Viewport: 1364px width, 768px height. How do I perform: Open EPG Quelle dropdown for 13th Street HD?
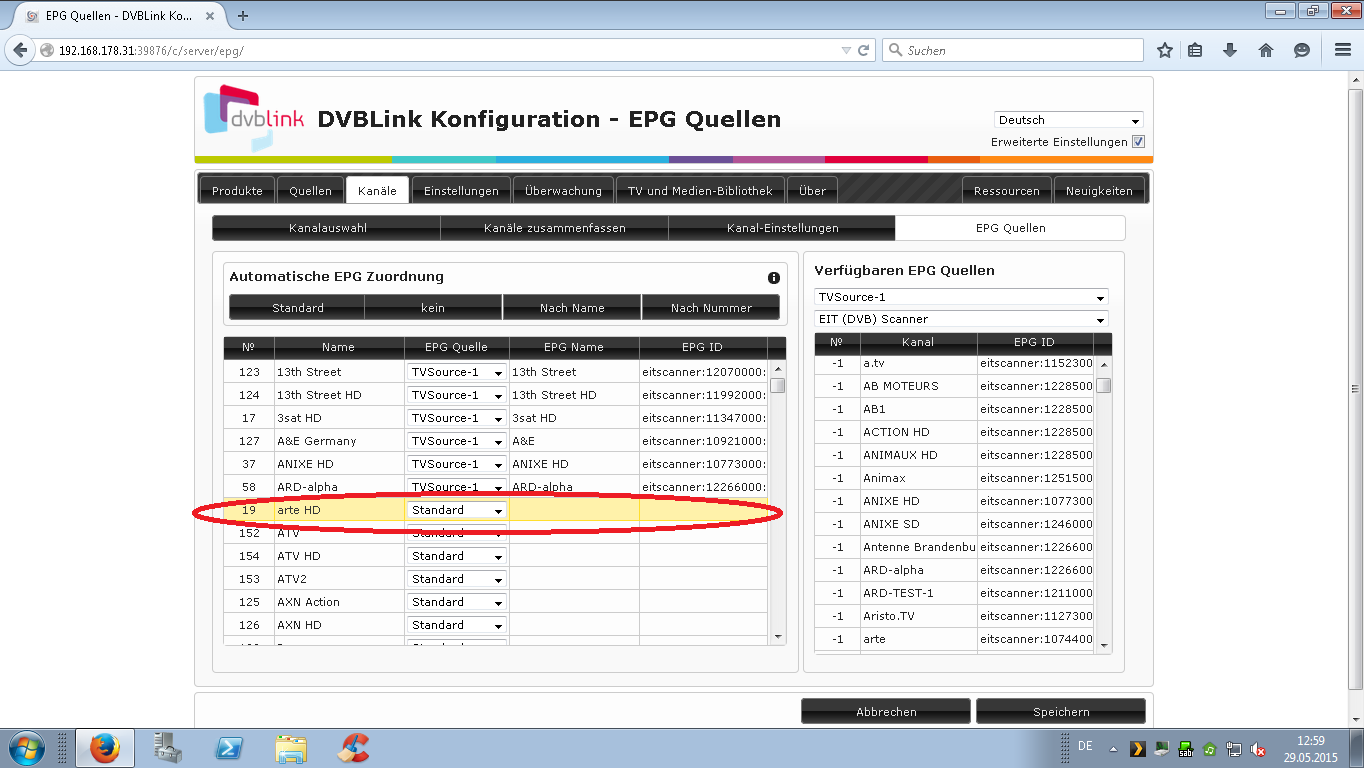pos(457,395)
